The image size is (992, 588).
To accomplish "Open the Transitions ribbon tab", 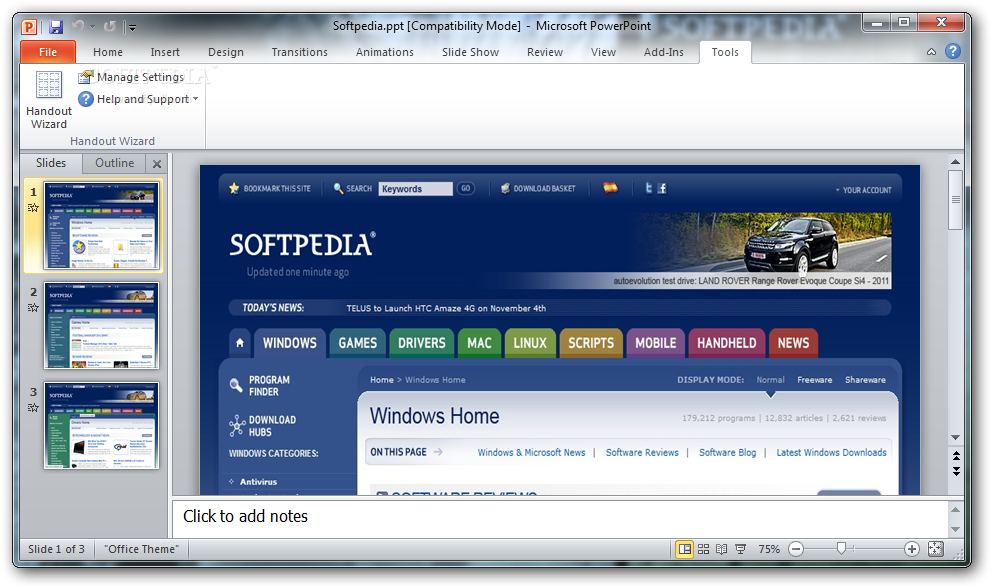I will 300,52.
